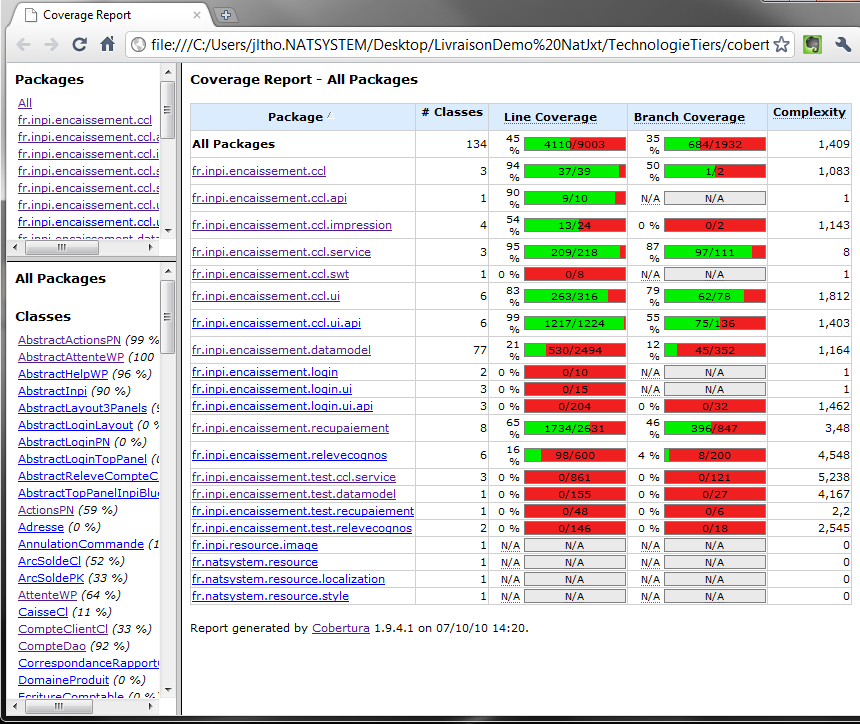This screenshot has height=724, width=860.
Task: Open fr.inpi.encaissement.test.relevecognos package report
Action: (x=302, y=528)
